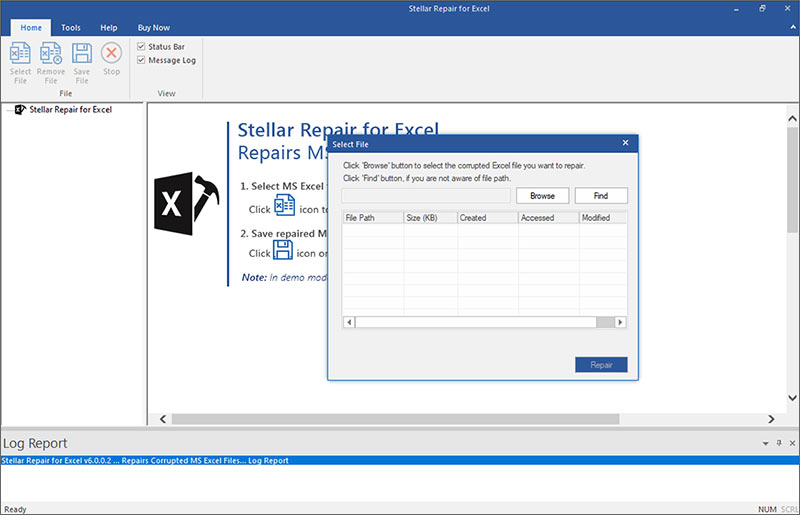800x515 pixels.
Task: Collapse the ribbon with the chevron
Action: [792, 27]
